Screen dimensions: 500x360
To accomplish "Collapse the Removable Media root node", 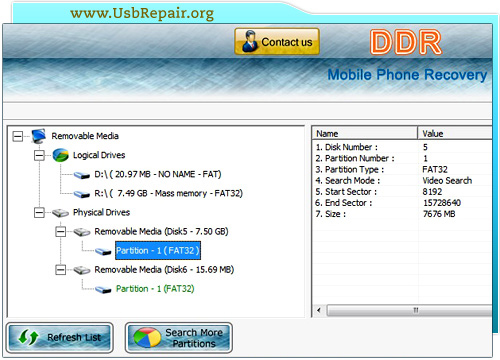I will 18,136.
